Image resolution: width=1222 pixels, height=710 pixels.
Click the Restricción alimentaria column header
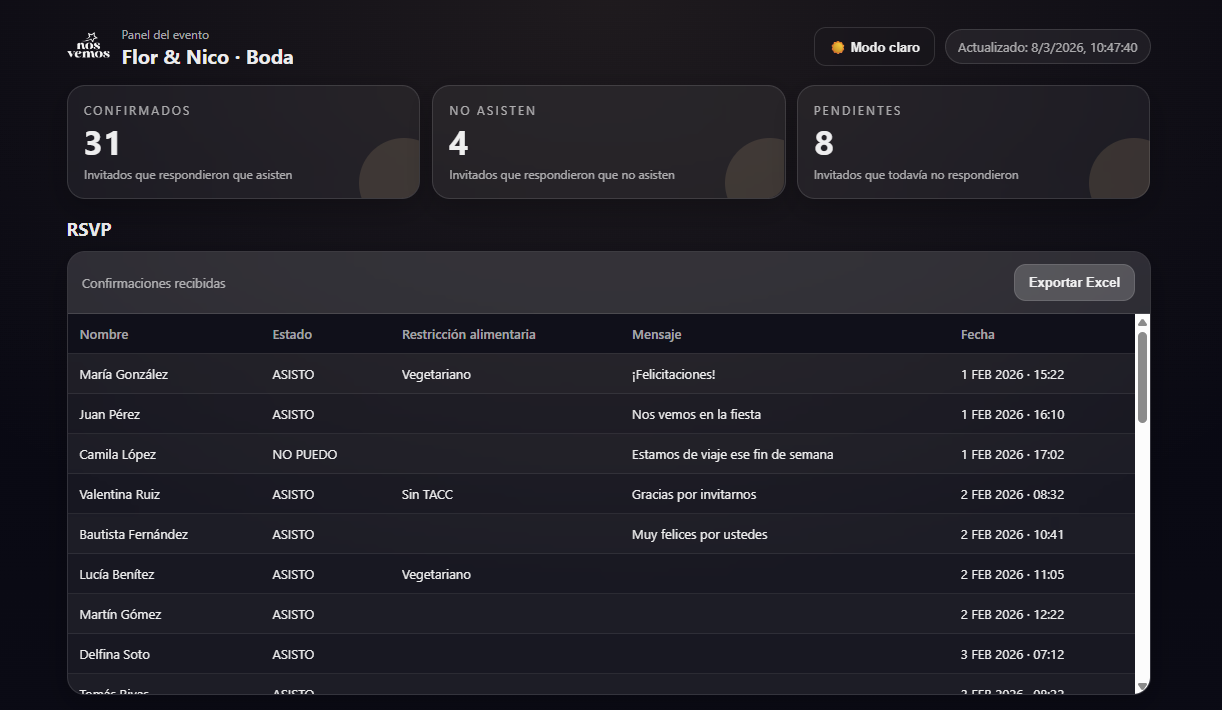coord(468,334)
